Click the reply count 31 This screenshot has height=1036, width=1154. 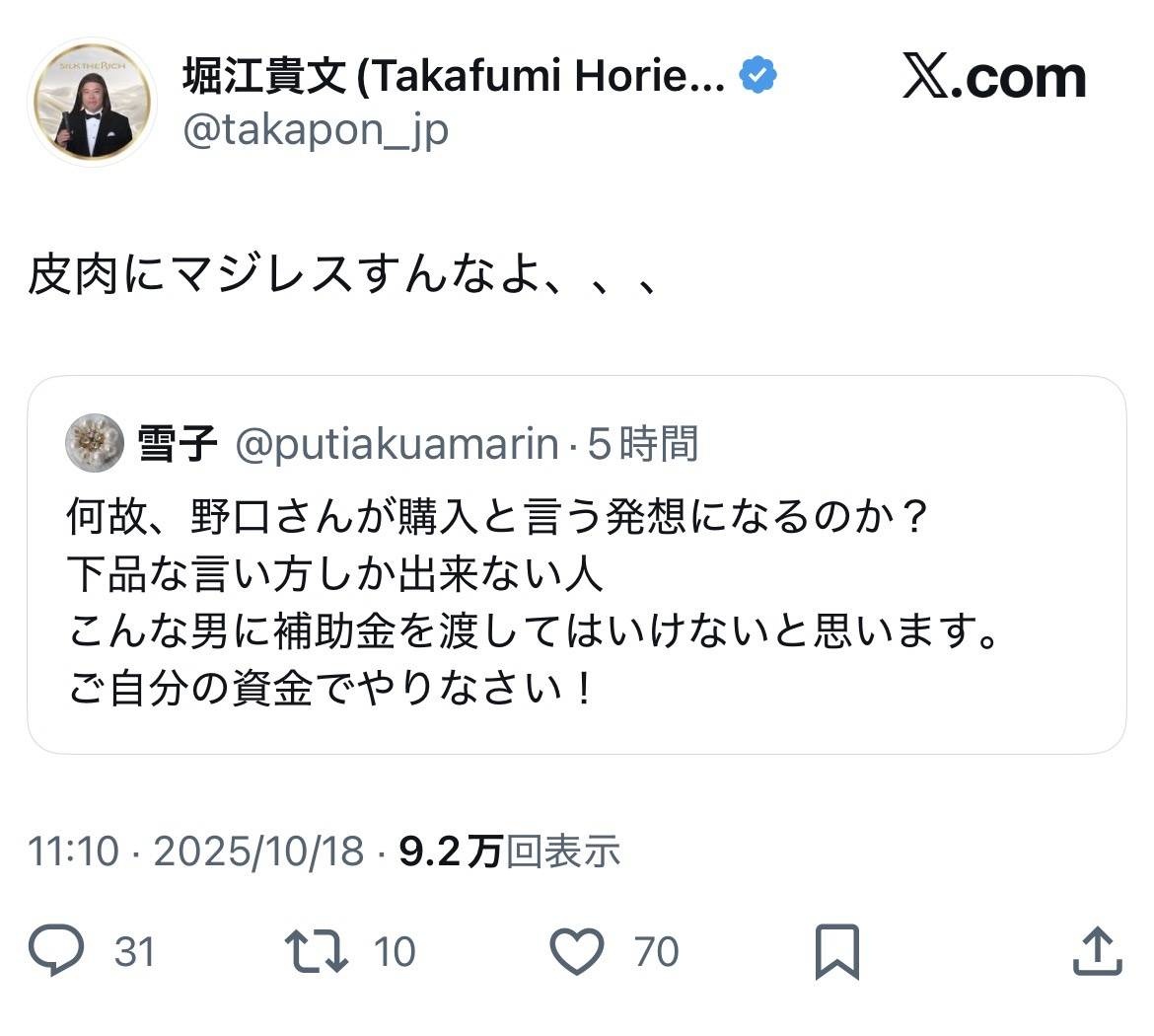pos(134,952)
